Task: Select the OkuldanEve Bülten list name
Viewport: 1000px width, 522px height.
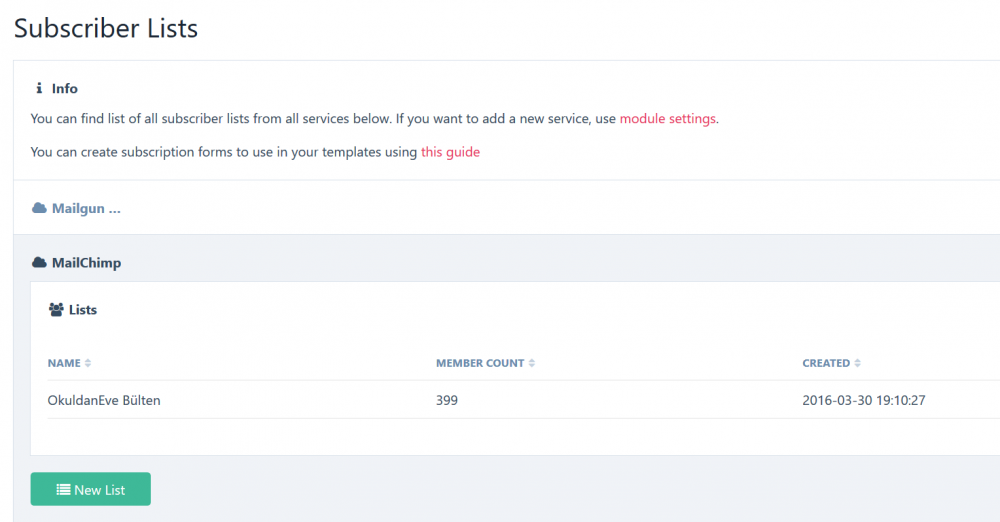Action: point(104,400)
